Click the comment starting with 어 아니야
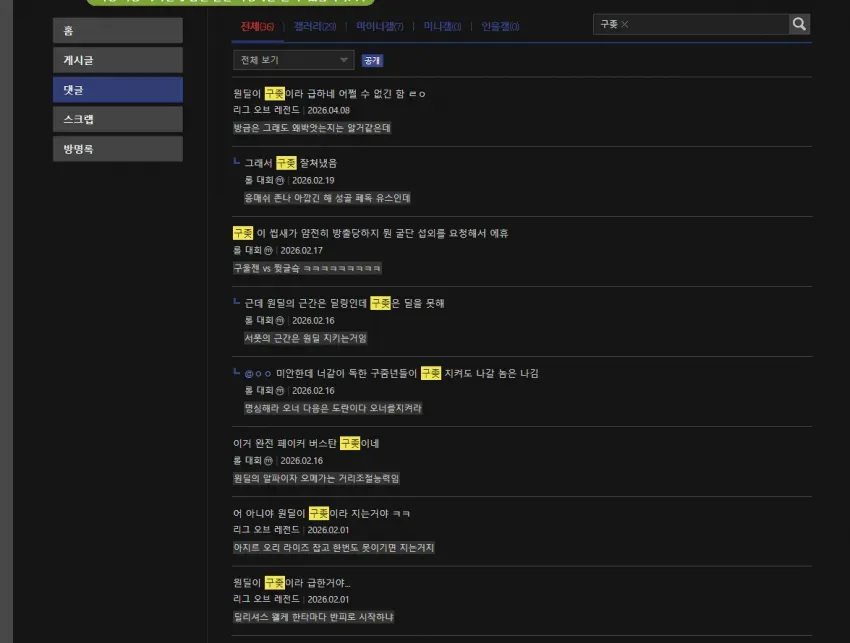 [321, 513]
